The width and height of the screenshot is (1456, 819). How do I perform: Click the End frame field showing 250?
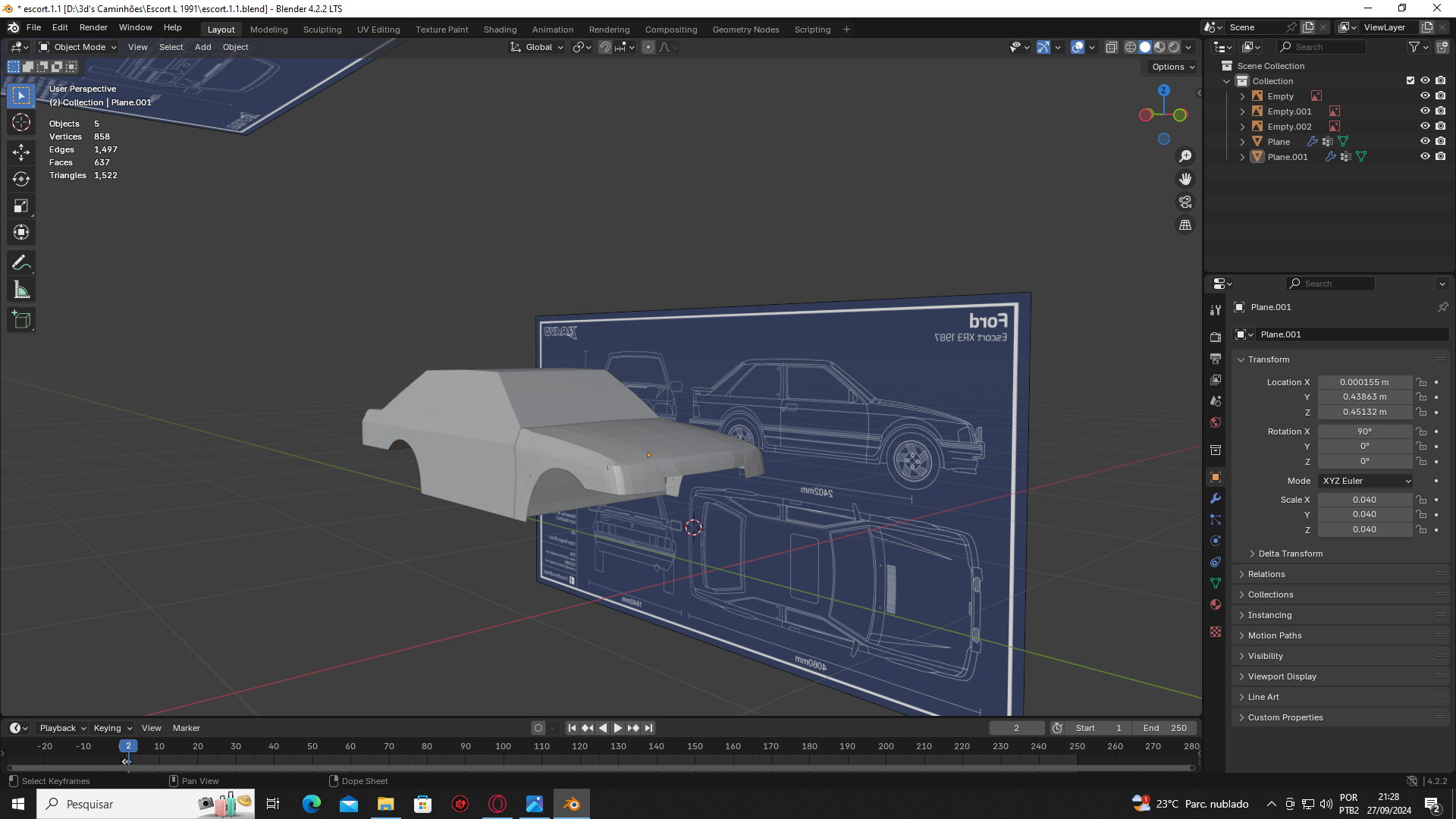click(x=1165, y=728)
